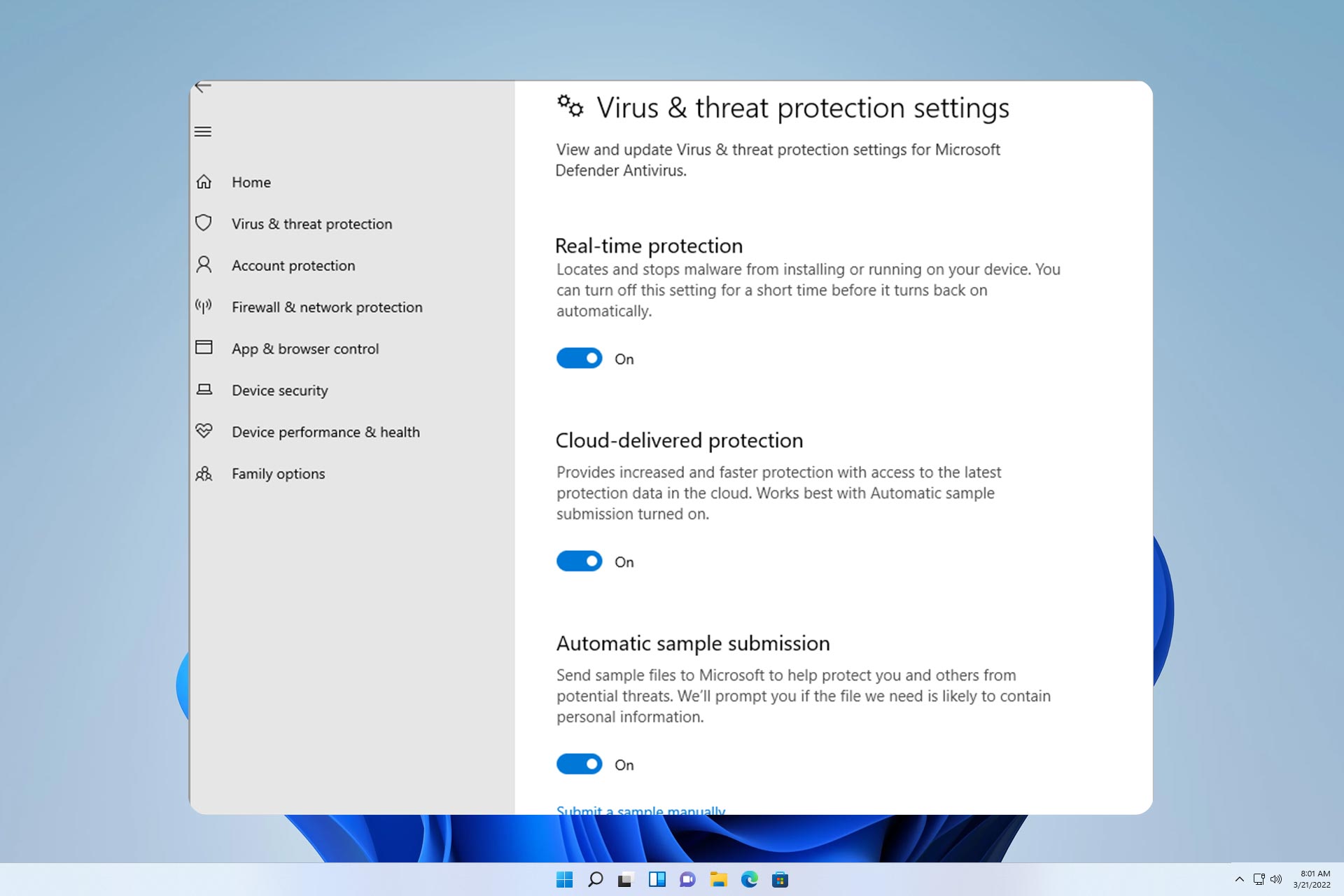Open Widgets from the taskbar
Screen dimensions: 1344x896
657,880
